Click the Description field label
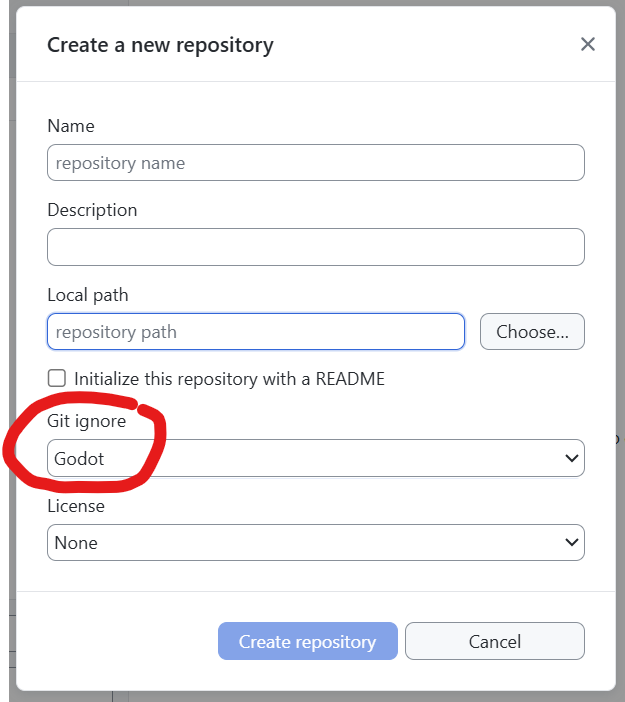The width and height of the screenshot is (625, 702). click(x=92, y=210)
